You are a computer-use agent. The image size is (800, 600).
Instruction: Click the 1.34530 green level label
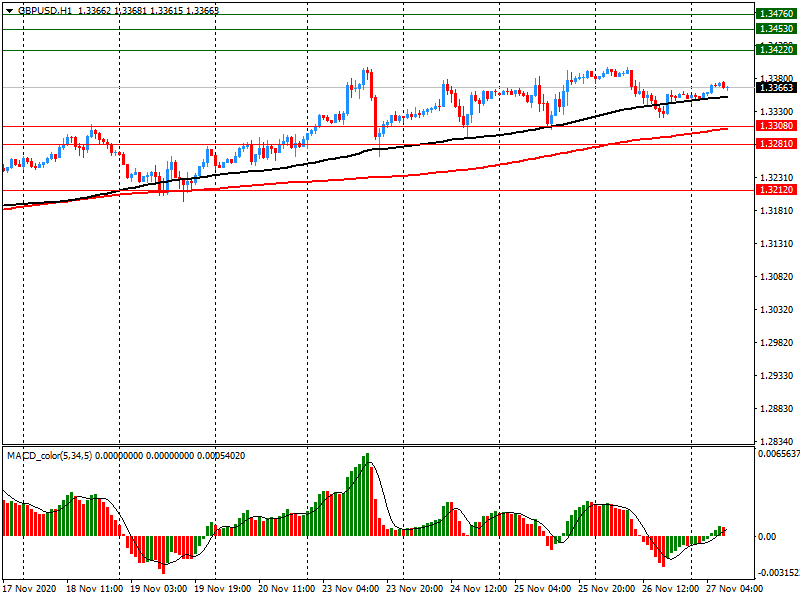click(776, 29)
